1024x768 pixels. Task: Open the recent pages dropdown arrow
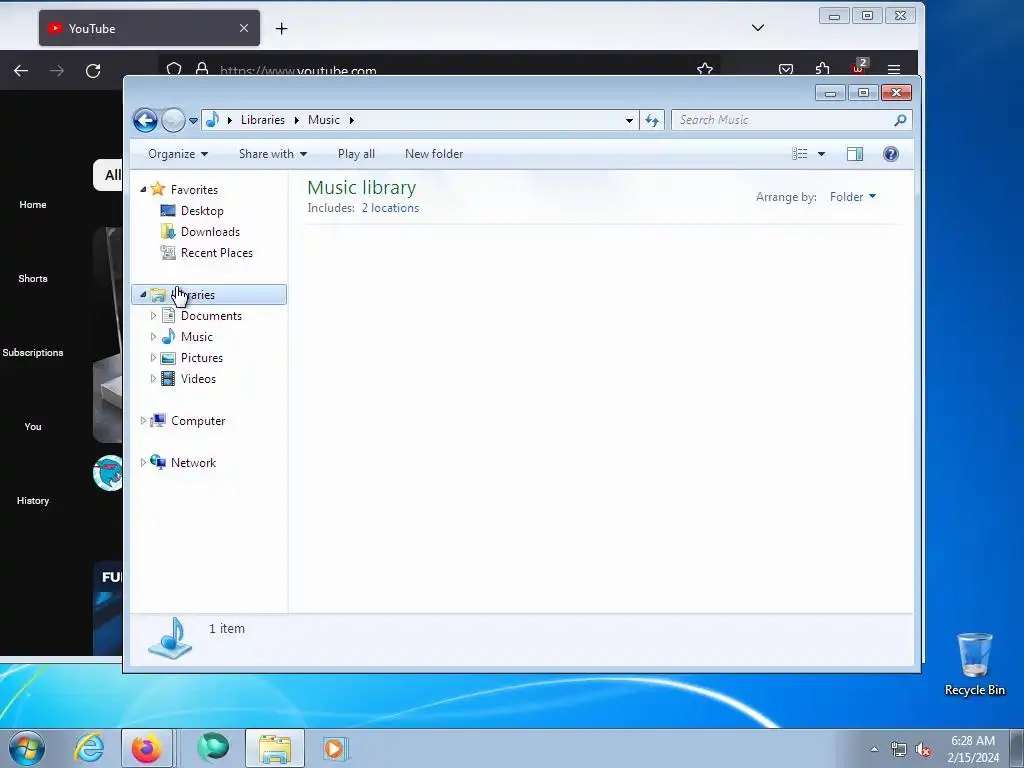193,121
